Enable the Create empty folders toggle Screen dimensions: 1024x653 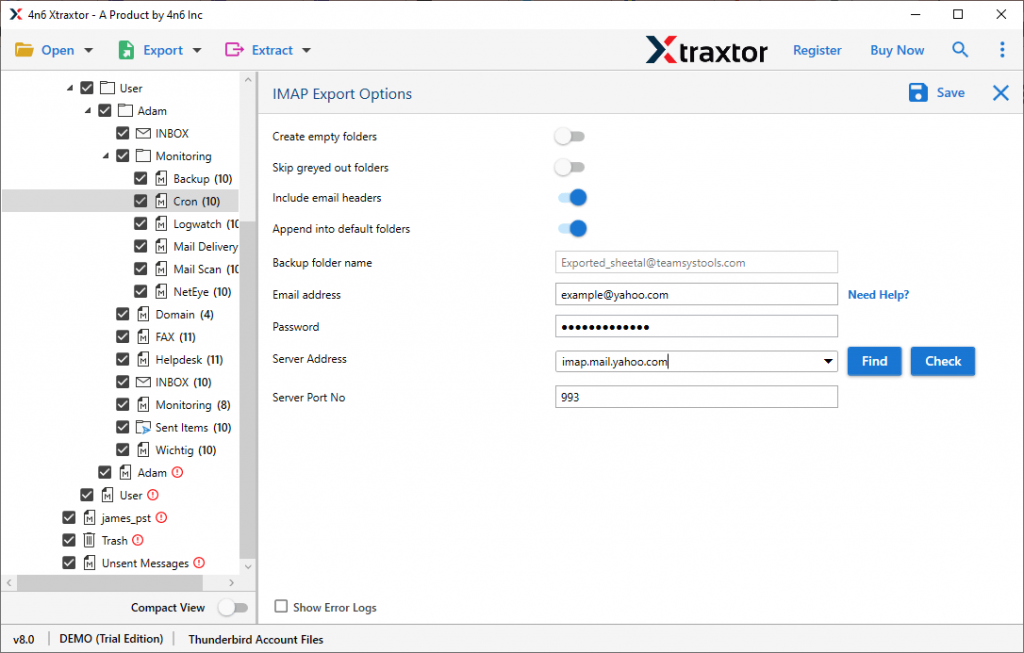[570, 136]
